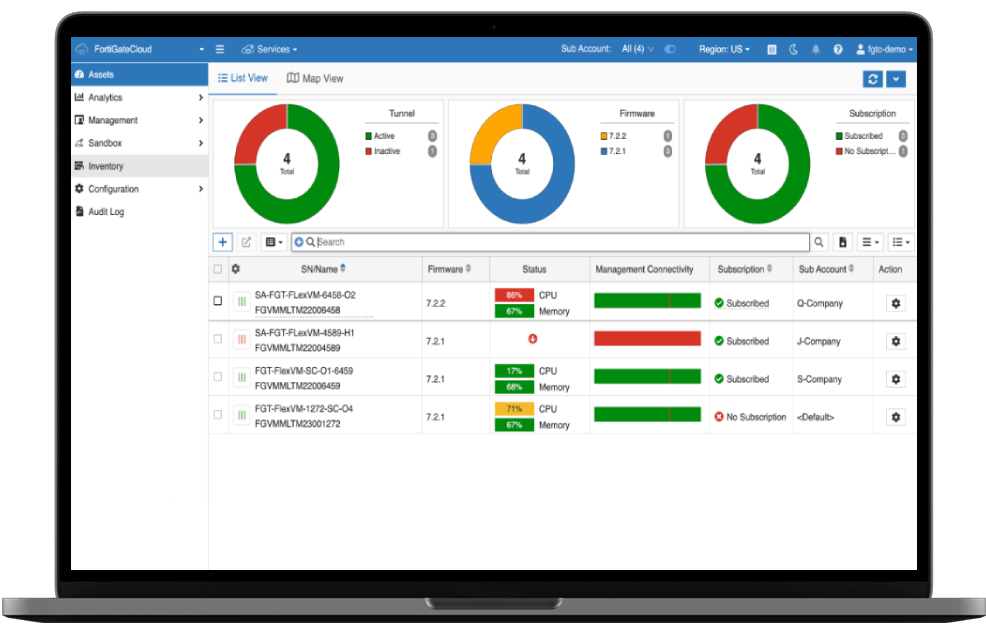Click the tunnel icon for FGT-FlexVM-SC-O1-6459
986x637 pixels.
241,377
